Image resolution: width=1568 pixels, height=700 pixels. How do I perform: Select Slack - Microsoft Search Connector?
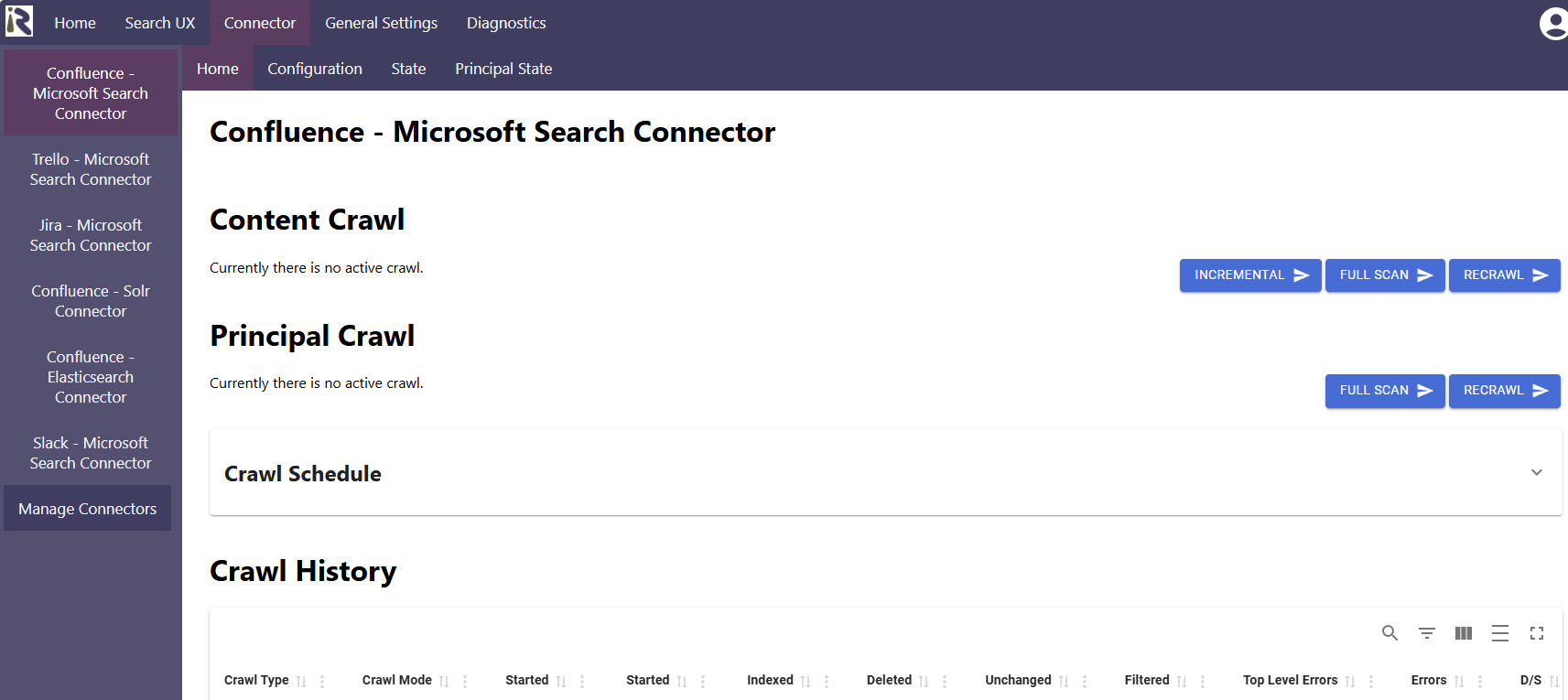coord(91,453)
